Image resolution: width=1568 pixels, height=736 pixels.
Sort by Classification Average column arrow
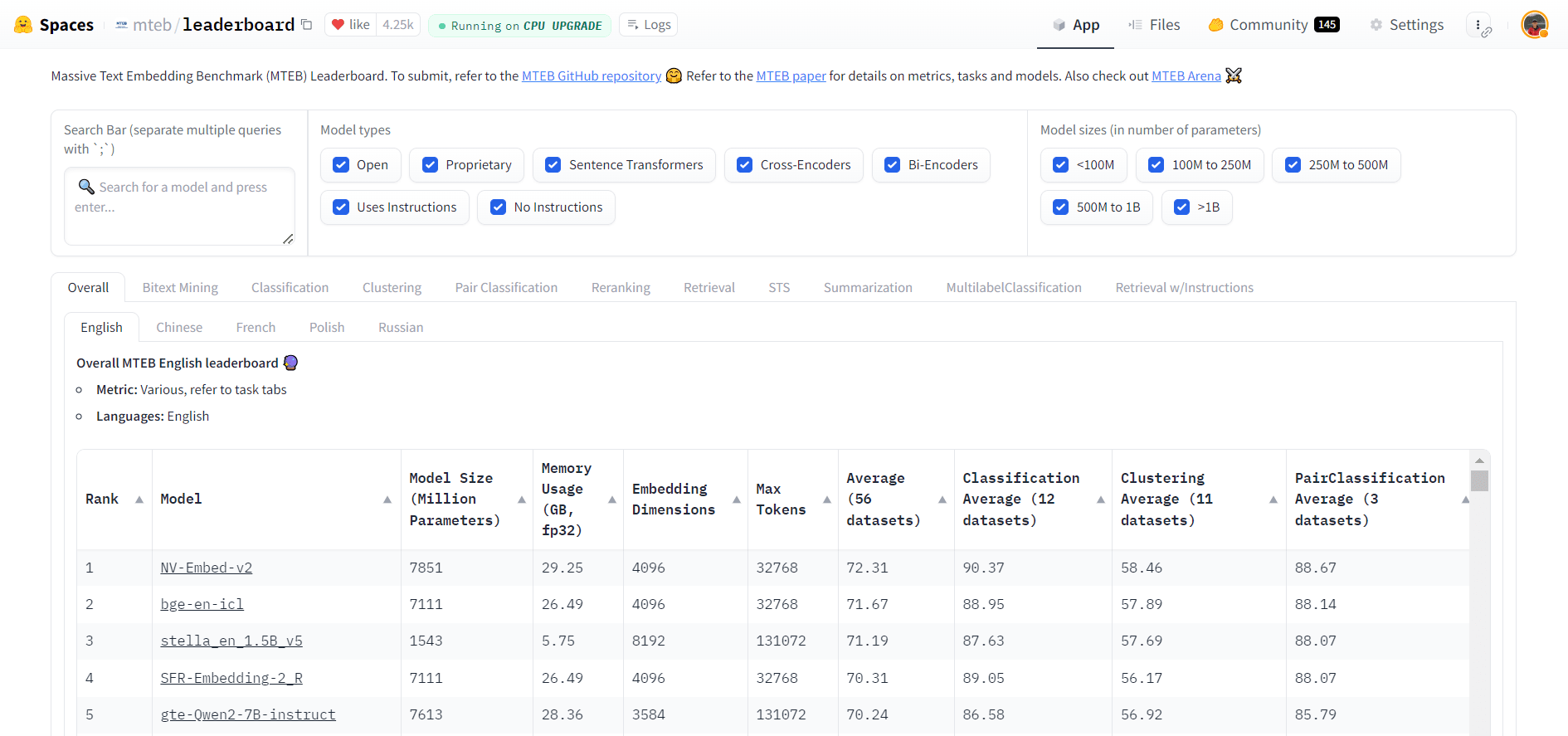pyautogui.click(x=1101, y=500)
